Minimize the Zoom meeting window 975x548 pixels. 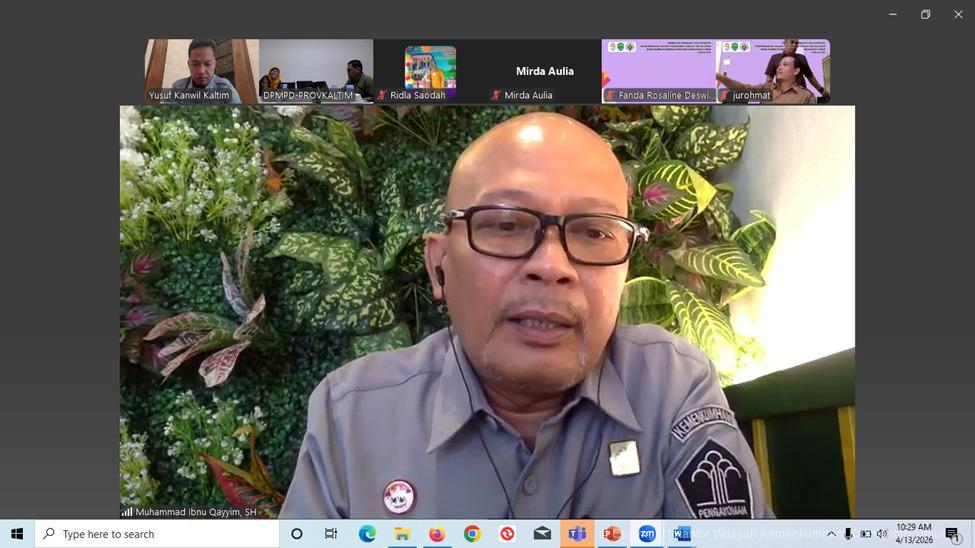[x=893, y=14]
